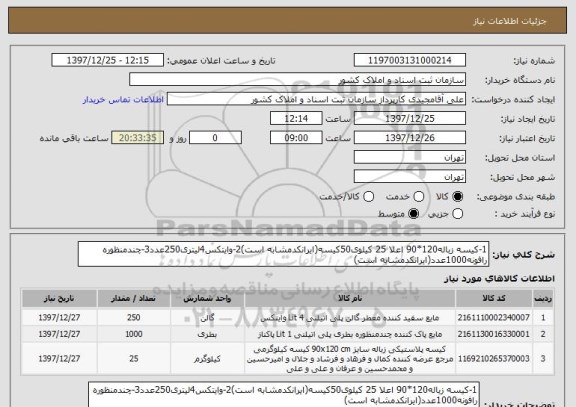The width and height of the screenshot is (576, 407).
Task: Click the need number field 1197003131000214
Action: (410, 60)
